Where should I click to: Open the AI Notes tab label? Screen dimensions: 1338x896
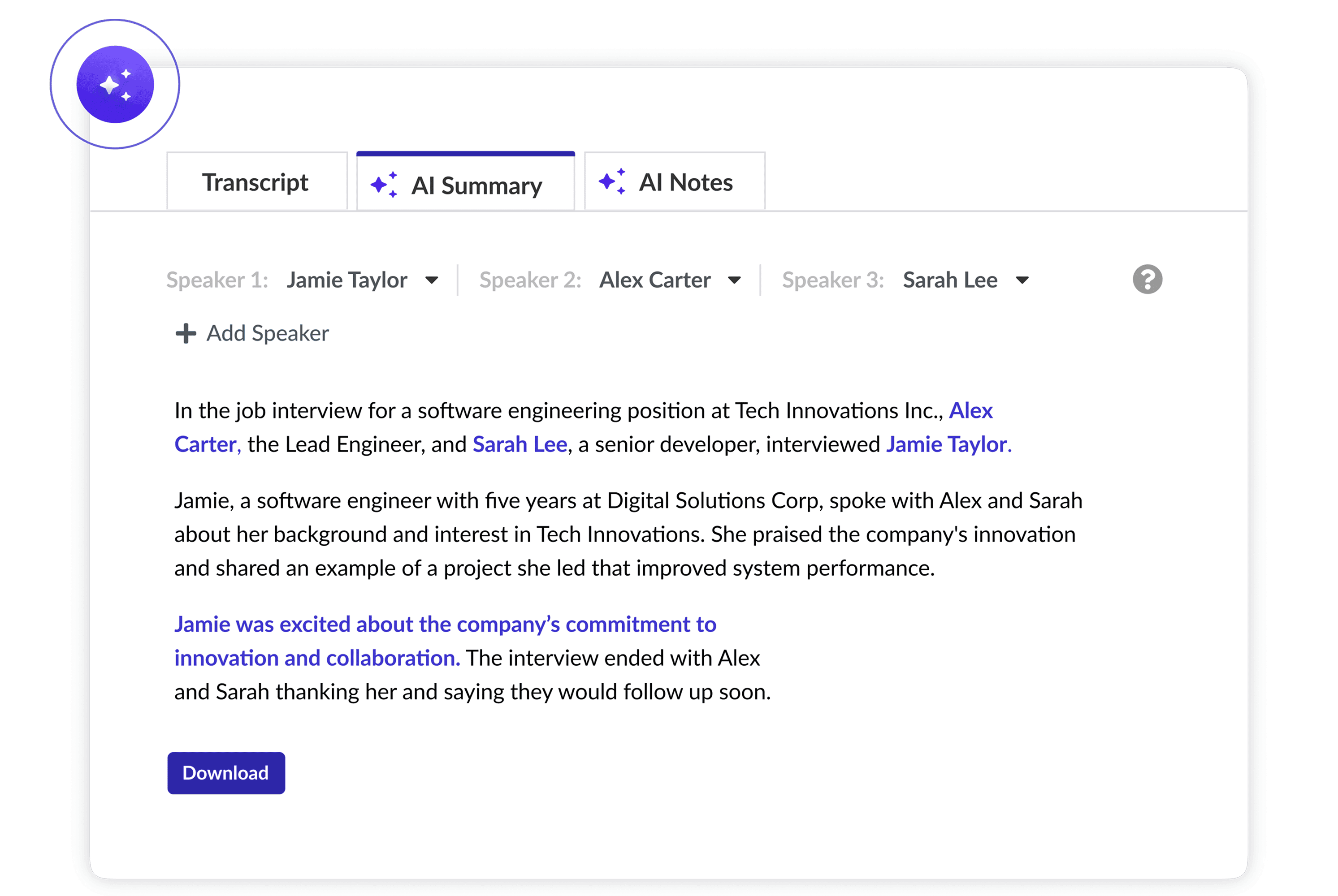pyautogui.click(x=685, y=183)
